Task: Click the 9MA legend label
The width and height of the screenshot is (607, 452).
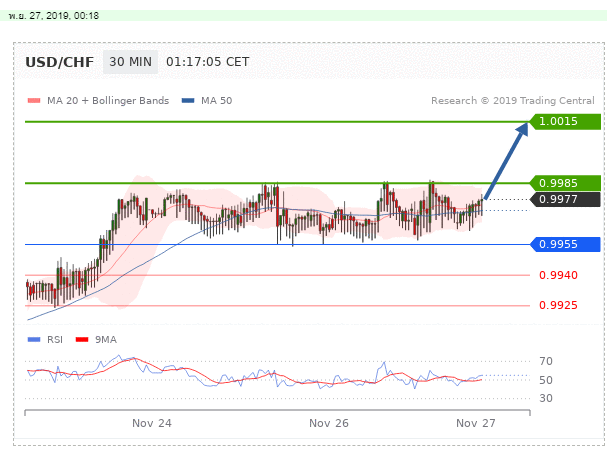Action: pyautogui.click(x=106, y=340)
